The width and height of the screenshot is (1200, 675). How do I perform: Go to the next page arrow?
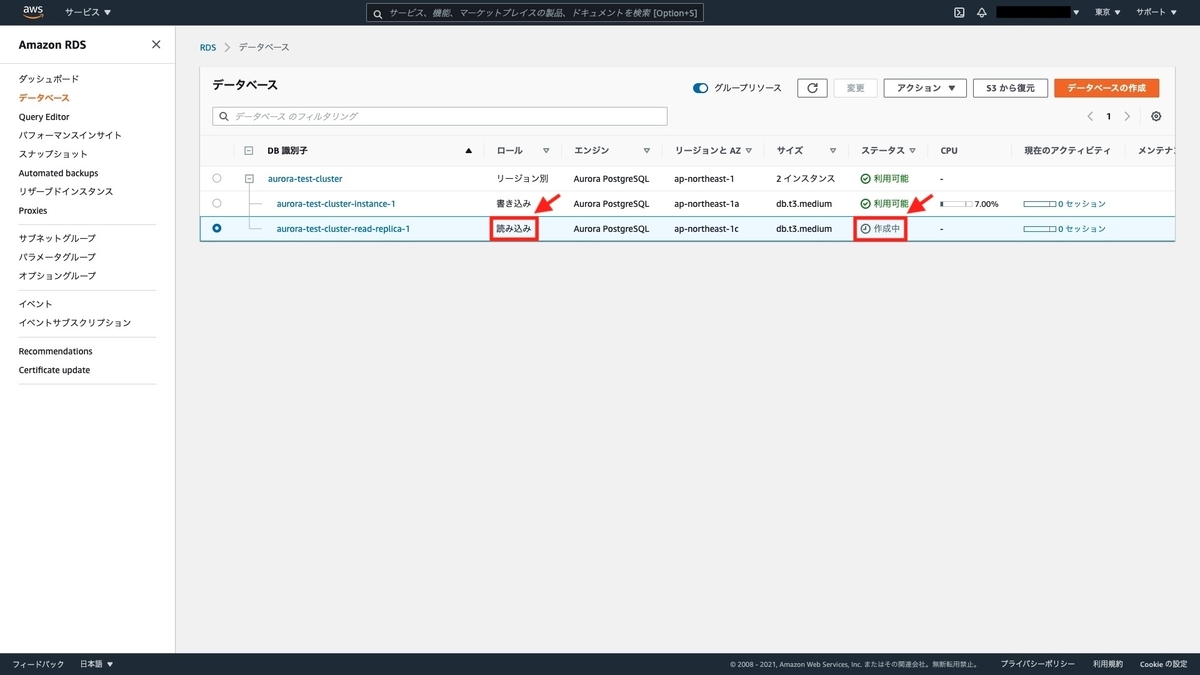click(1127, 116)
